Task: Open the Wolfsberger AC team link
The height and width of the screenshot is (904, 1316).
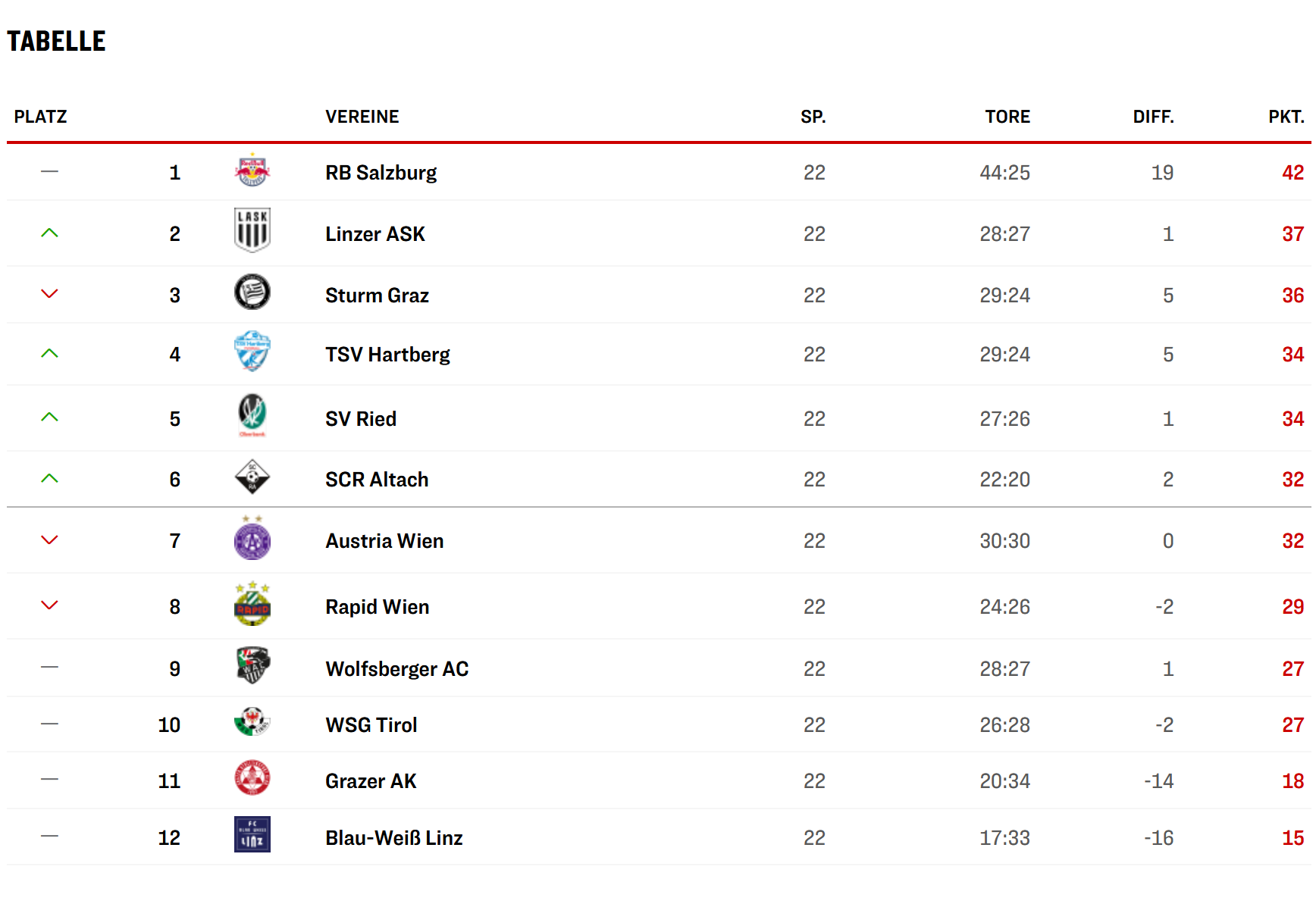Action: 397,669
